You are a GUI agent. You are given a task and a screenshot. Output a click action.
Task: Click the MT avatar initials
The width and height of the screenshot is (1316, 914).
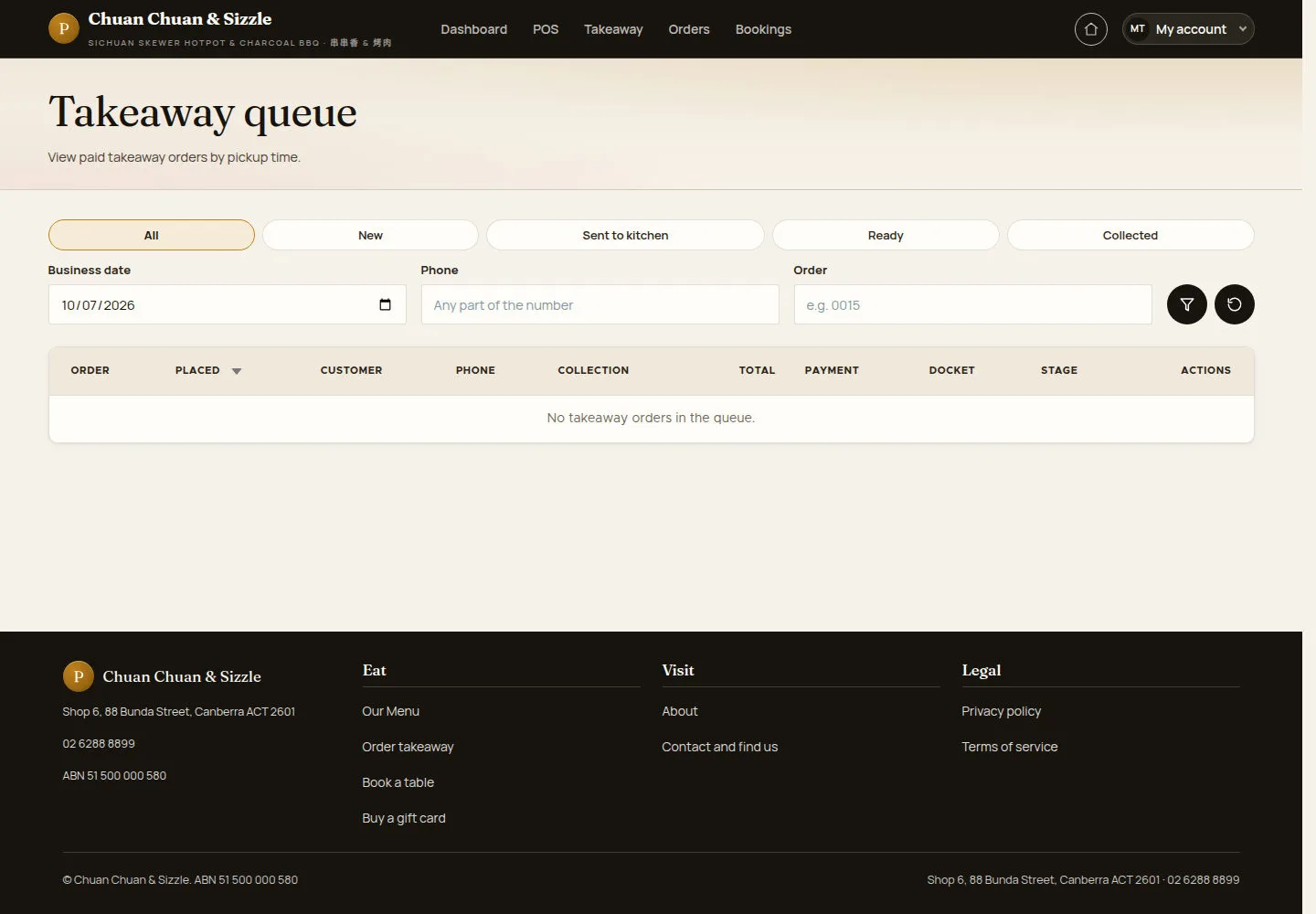tap(1137, 29)
